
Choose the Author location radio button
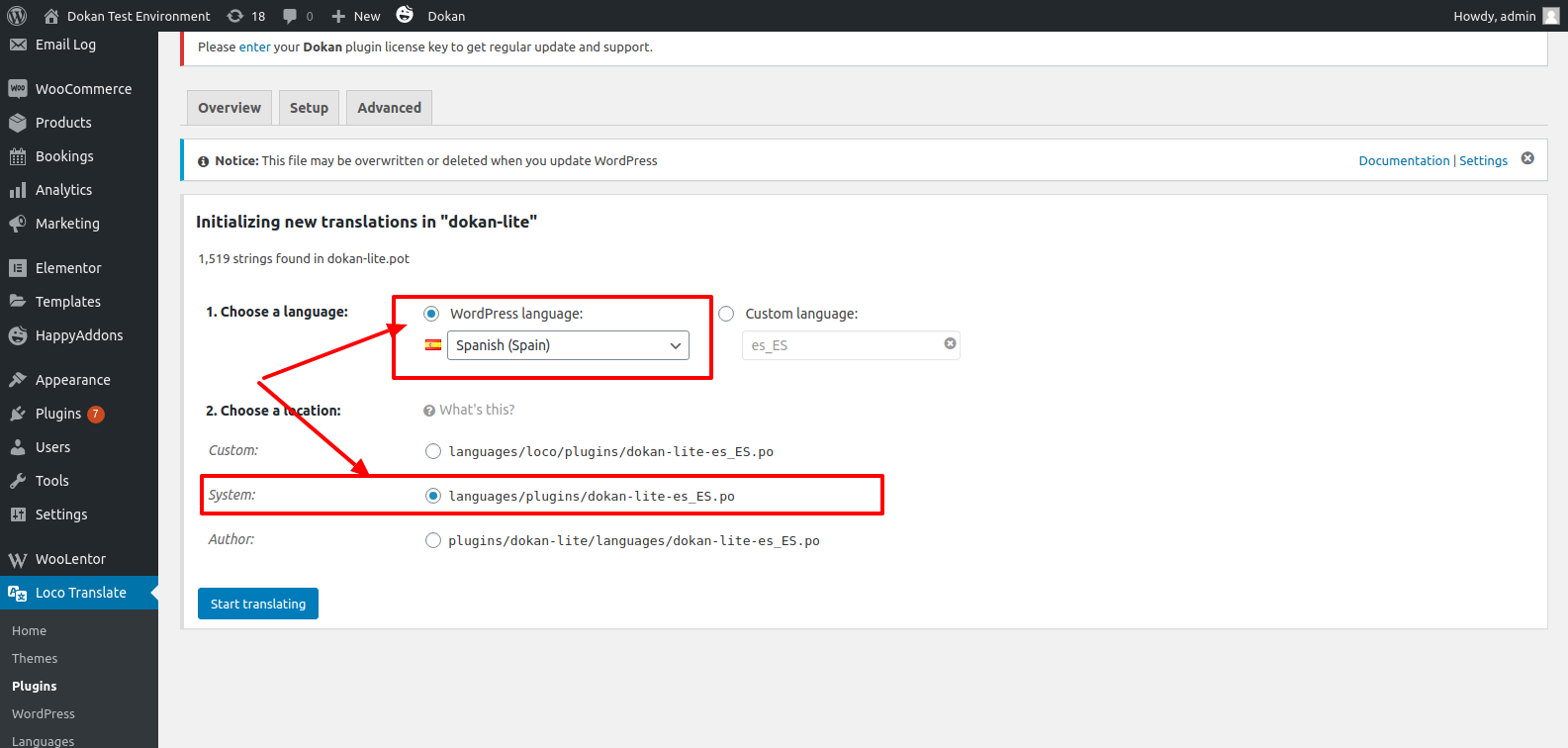433,540
